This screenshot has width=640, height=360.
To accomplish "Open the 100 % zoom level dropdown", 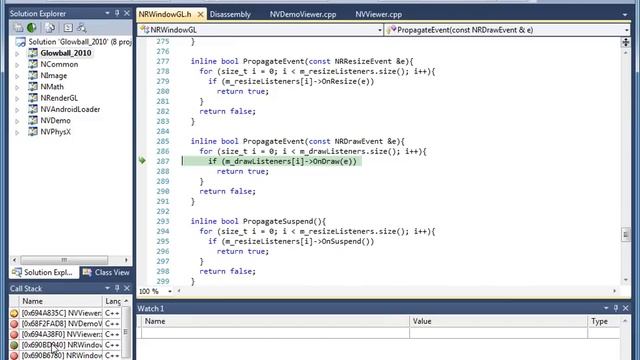I will (170, 291).
